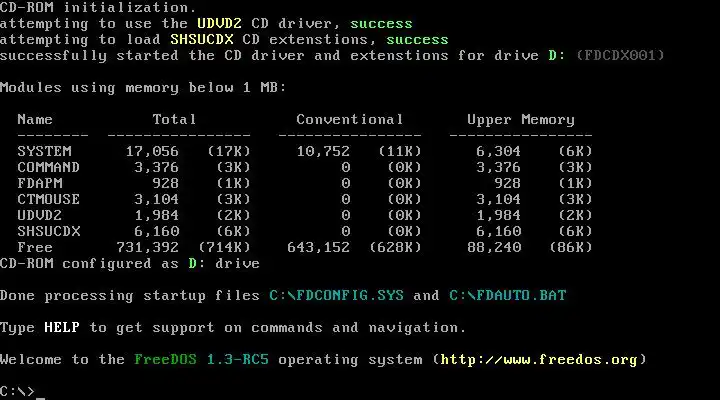The width and height of the screenshot is (720, 400).
Task: Click the Conventional column header
Action: coord(349,119)
